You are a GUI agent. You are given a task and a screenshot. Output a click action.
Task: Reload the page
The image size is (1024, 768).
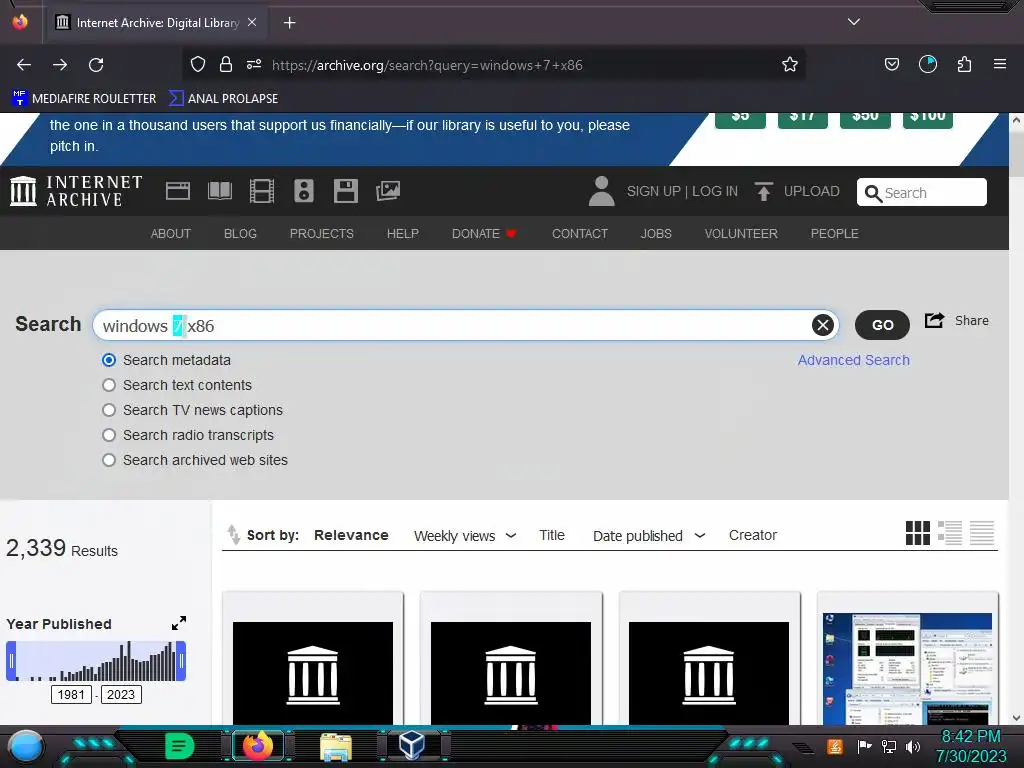[96, 65]
